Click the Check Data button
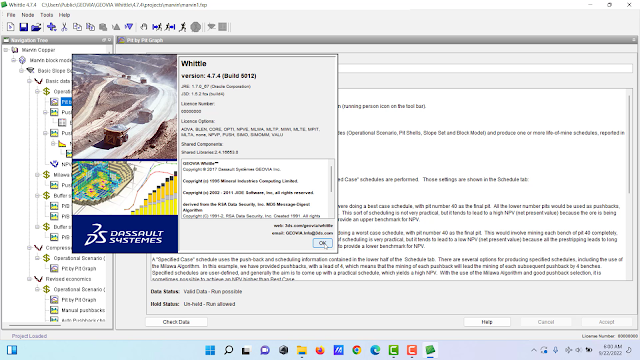This screenshot has width=640, height=360. (176, 322)
